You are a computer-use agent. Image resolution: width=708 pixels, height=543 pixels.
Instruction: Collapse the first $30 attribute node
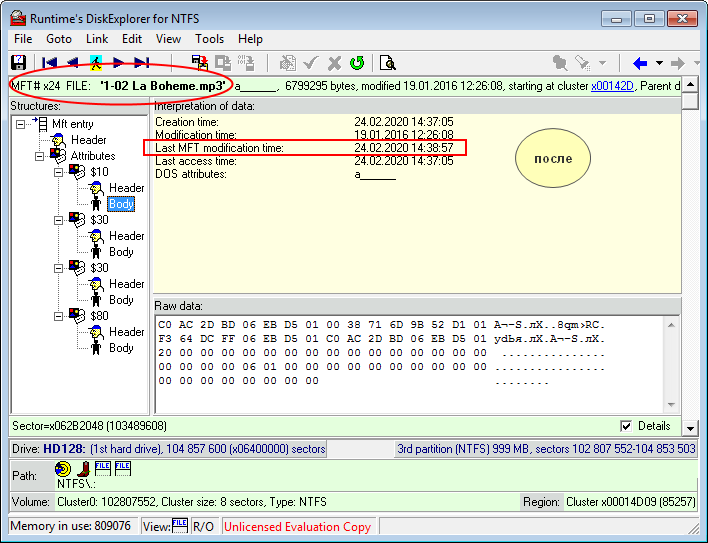point(58,220)
